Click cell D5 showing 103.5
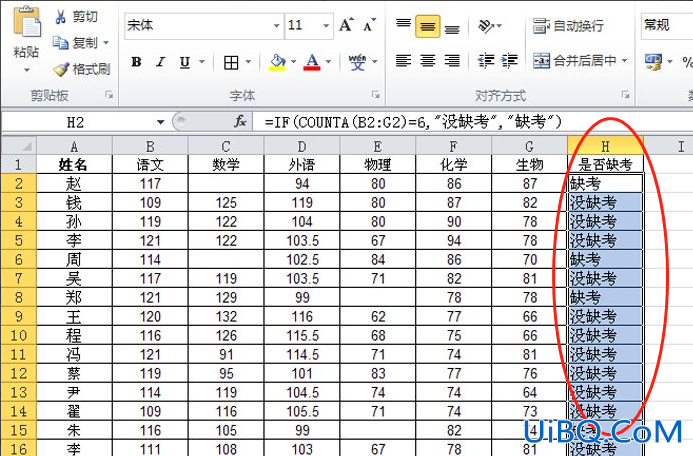 point(302,240)
